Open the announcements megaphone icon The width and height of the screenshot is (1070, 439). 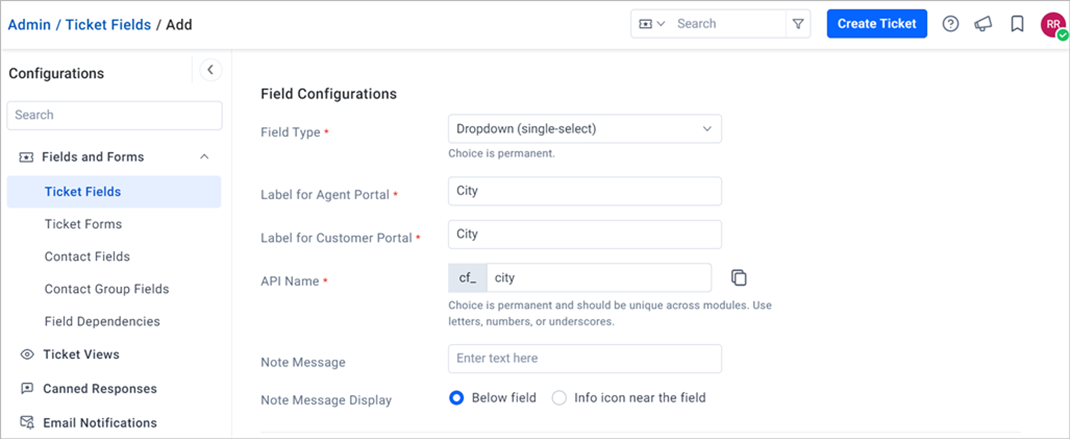983,24
